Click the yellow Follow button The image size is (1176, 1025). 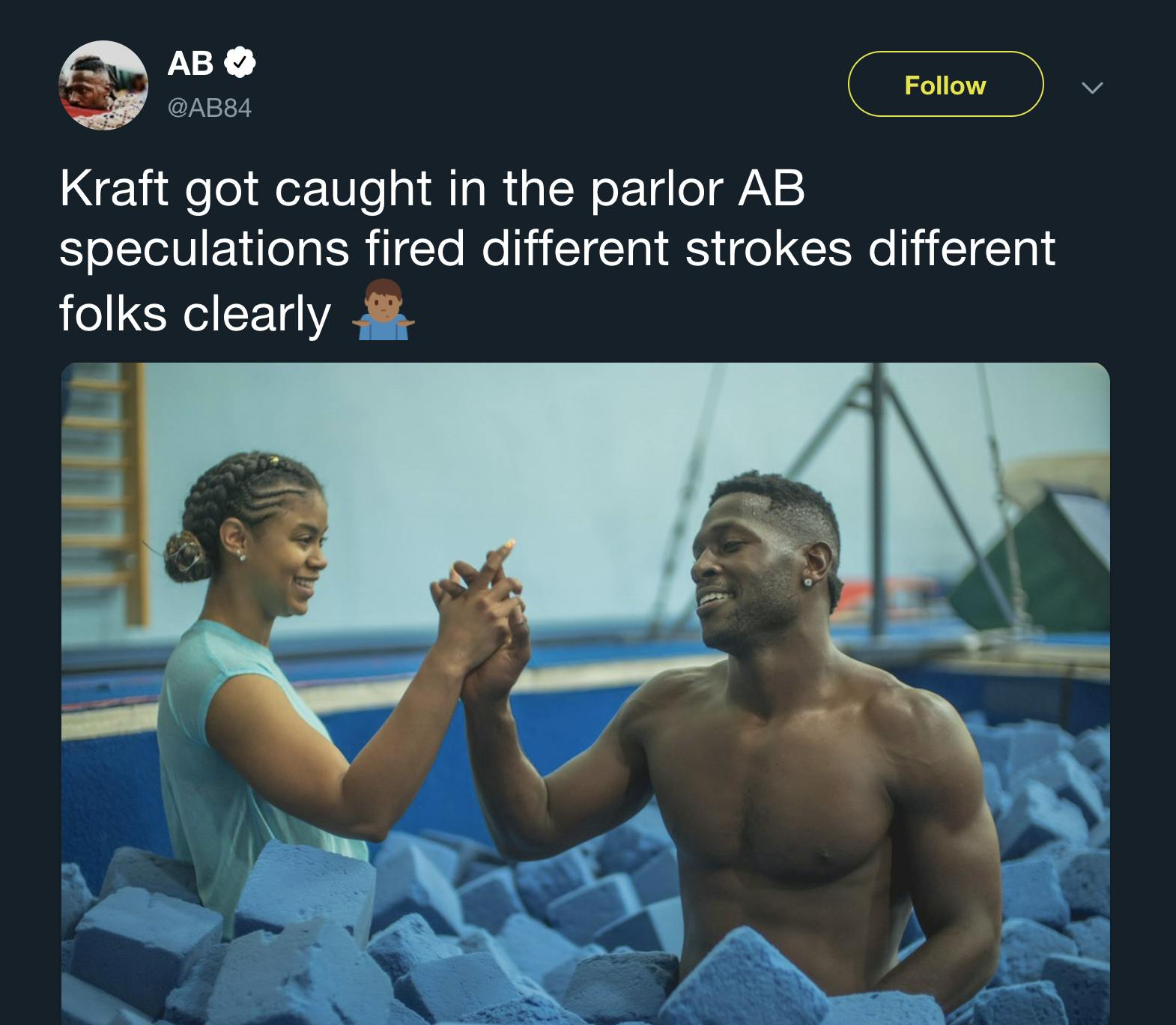[945, 85]
